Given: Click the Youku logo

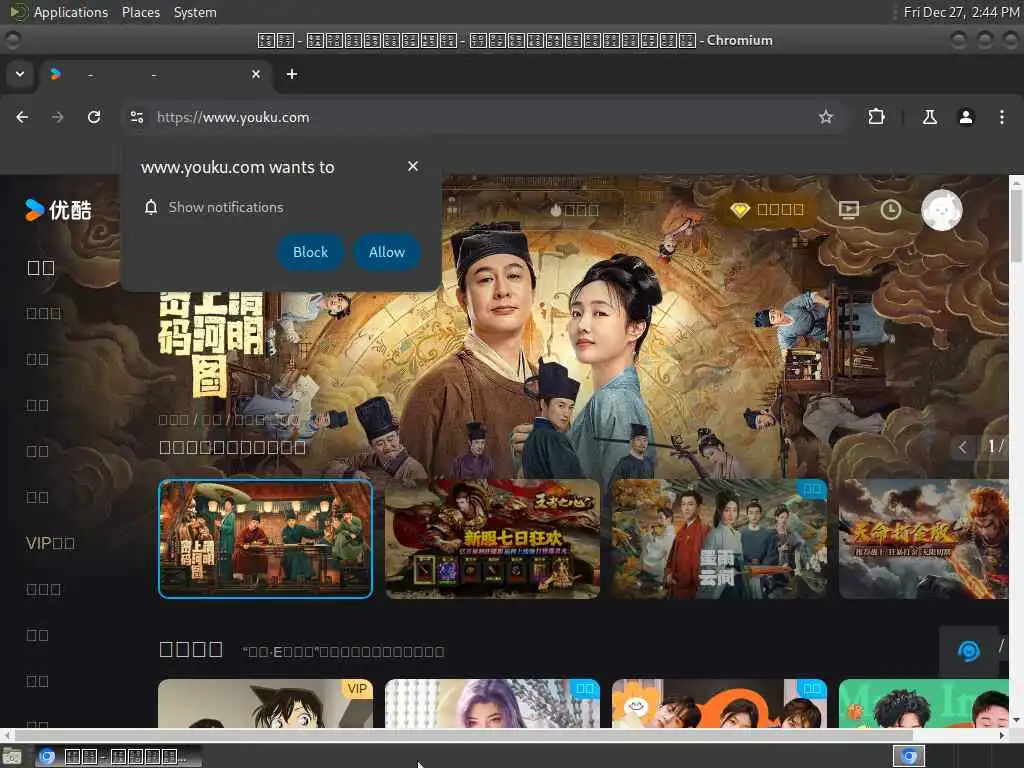Looking at the screenshot, I should point(58,210).
